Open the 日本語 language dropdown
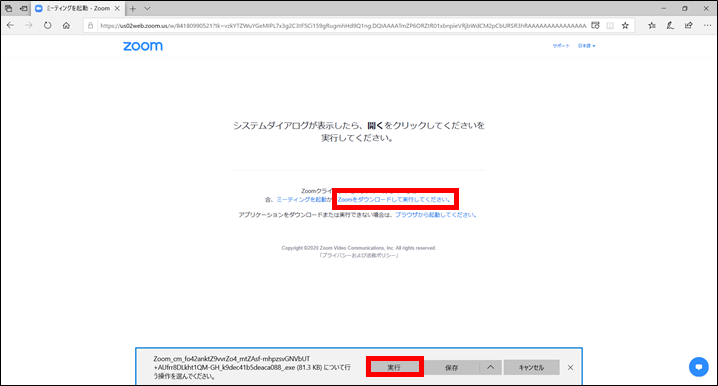The width and height of the screenshot is (718, 386). pos(587,46)
